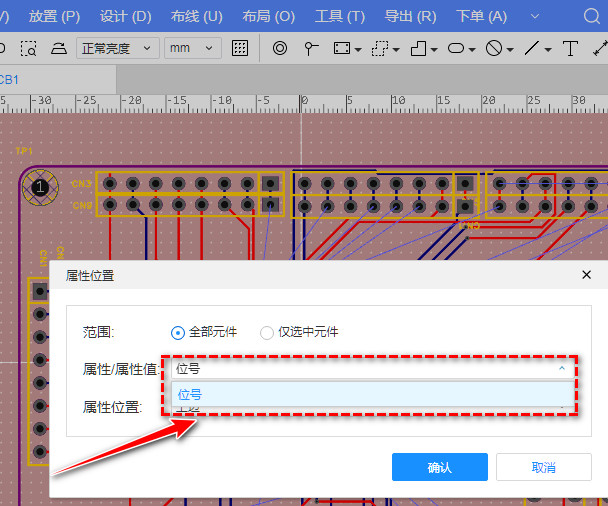This screenshot has height=506, width=608.
Task: Select the zoom area search icon
Action: pos(29,48)
